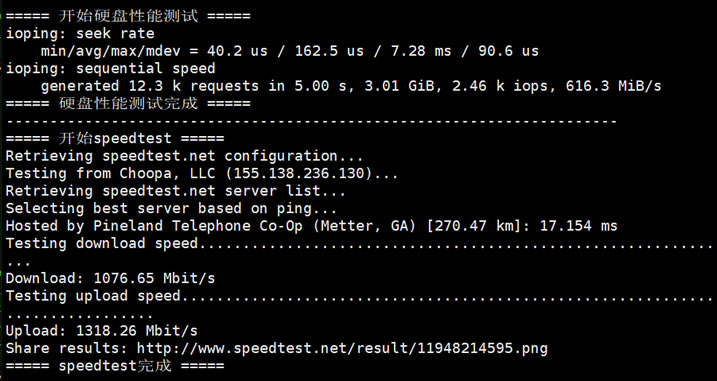Click the 'speedtest完成' footer line
This screenshot has width=717, height=381.
pyautogui.click(x=115, y=366)
